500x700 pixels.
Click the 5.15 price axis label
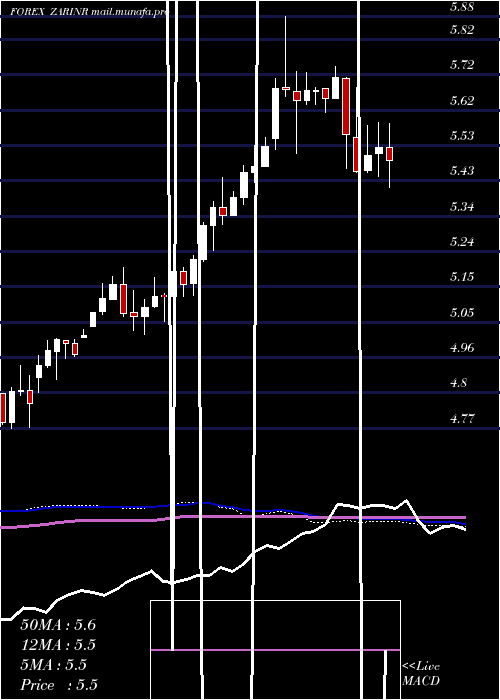[x=461, y=277]
